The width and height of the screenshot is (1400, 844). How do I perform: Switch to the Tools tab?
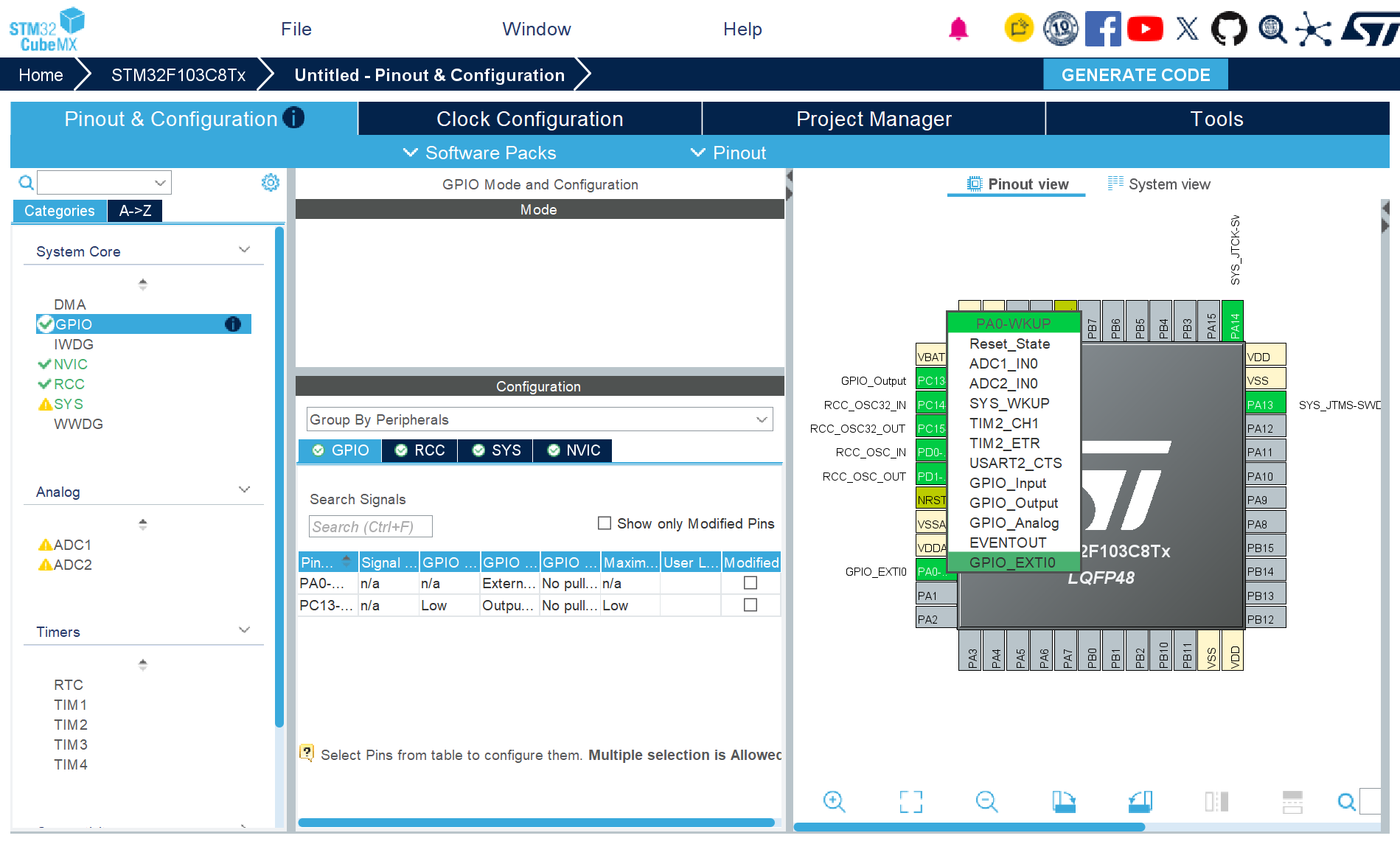(1217, 119)
